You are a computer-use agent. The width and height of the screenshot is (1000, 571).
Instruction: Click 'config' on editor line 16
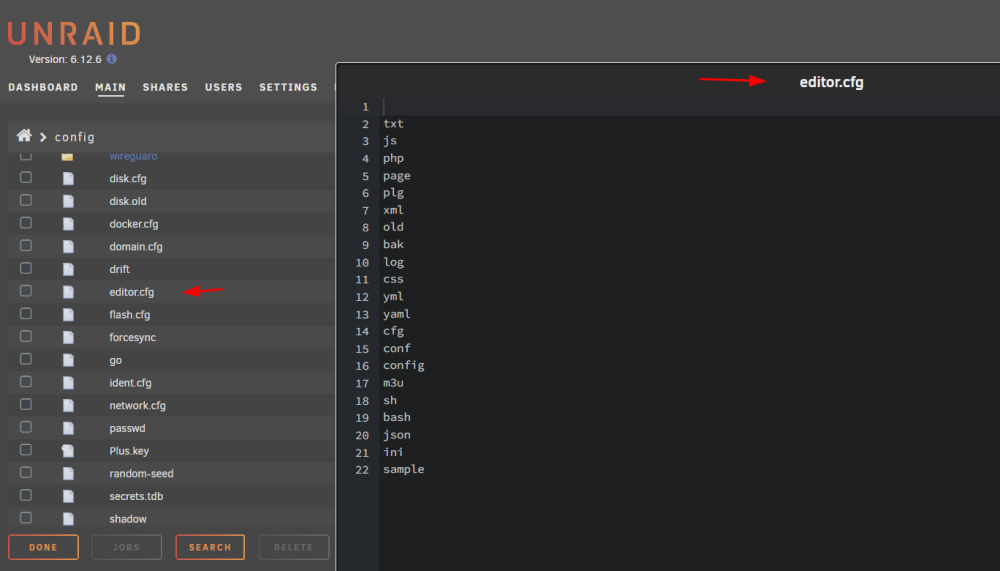click(x=404, y=366)
